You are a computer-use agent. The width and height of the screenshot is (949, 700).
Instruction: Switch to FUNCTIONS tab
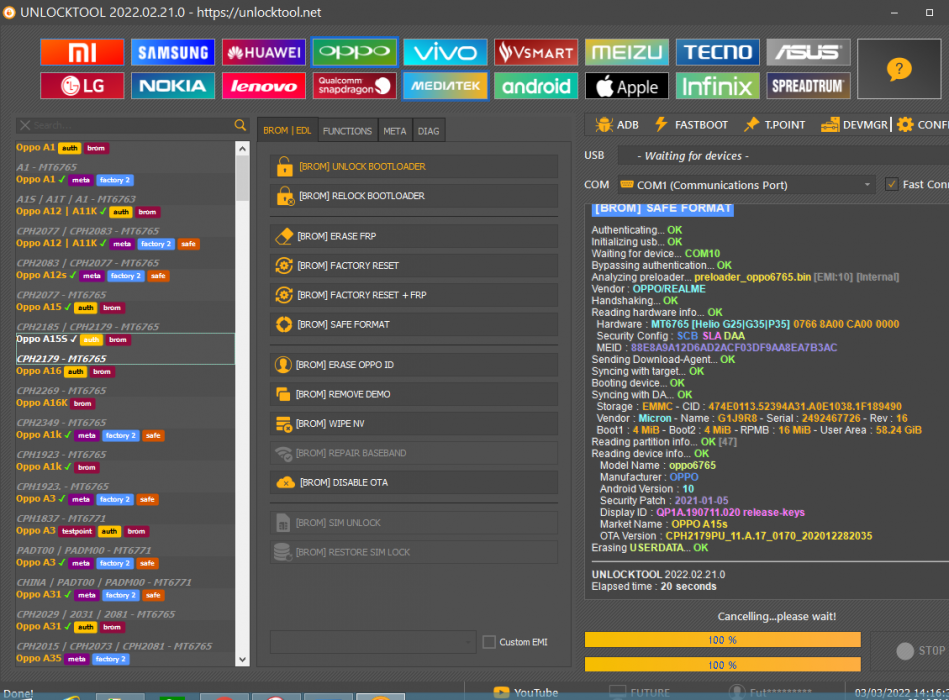coord(347,131)
